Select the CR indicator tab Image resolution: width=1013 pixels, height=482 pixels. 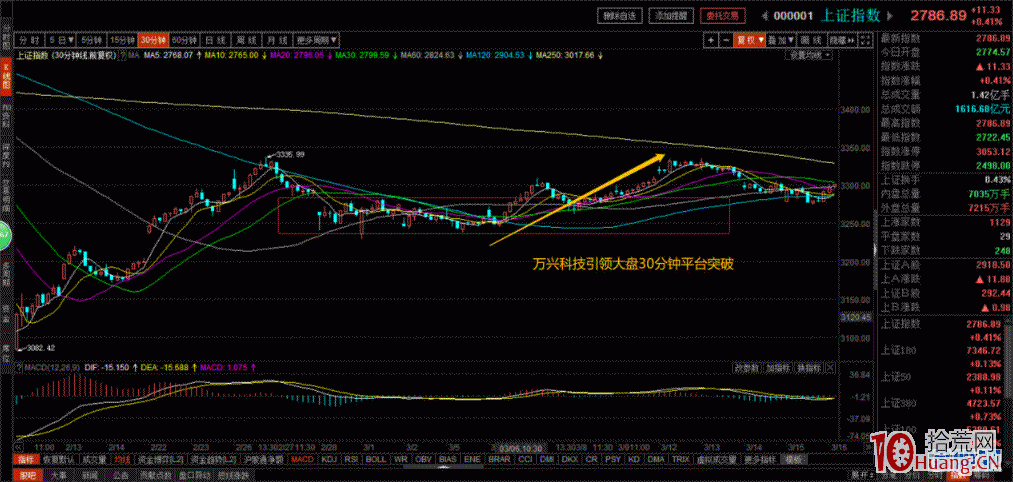pyautogui.click(x=591, y=459)
